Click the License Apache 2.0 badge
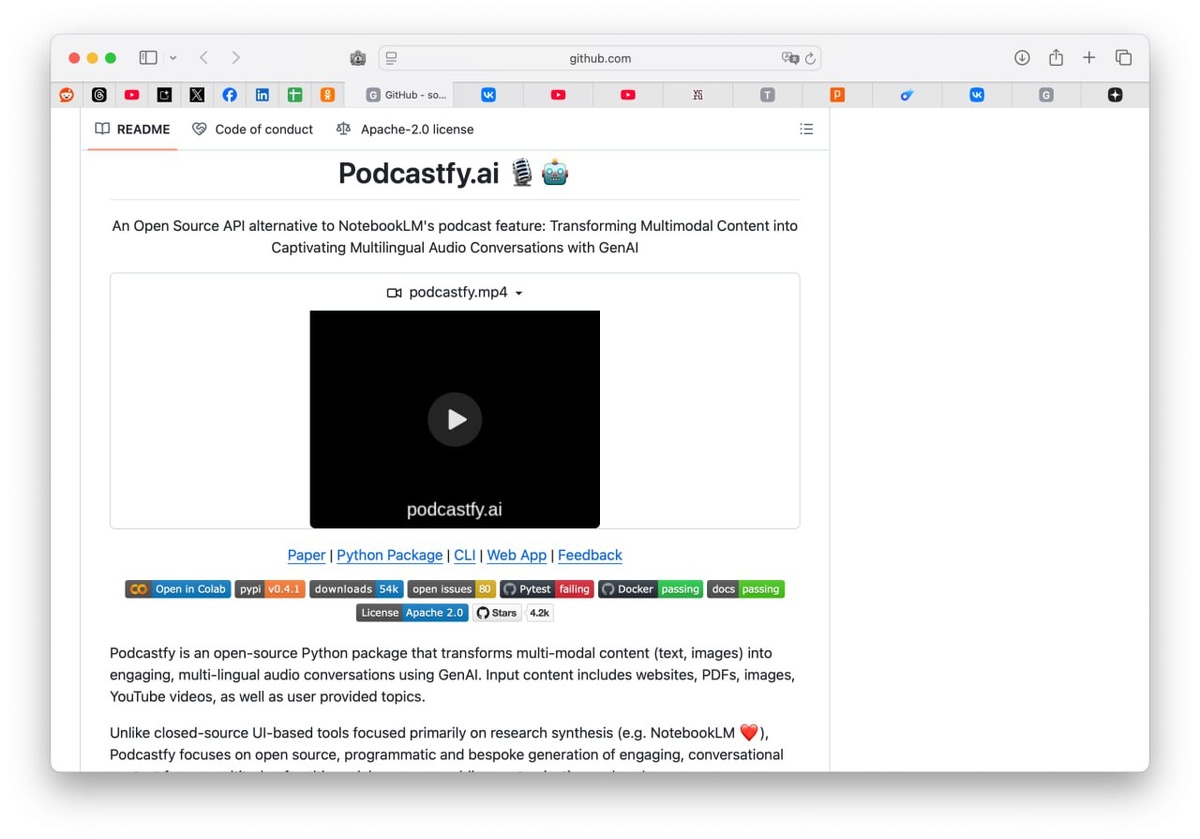The height and width of the screenshot is (839, 1200). coord(412,612)
